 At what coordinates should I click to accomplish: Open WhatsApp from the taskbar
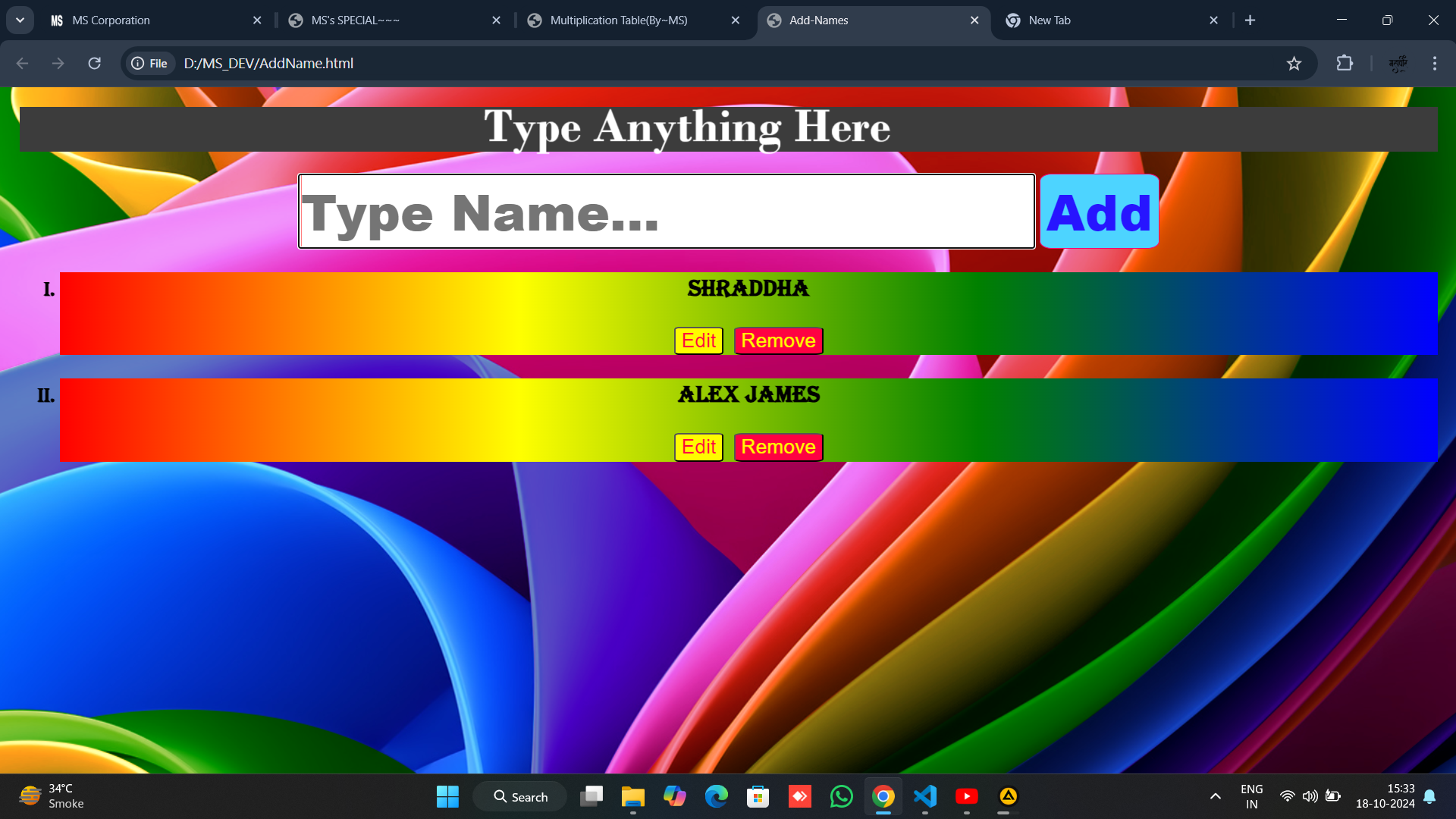tap(841, 796)
